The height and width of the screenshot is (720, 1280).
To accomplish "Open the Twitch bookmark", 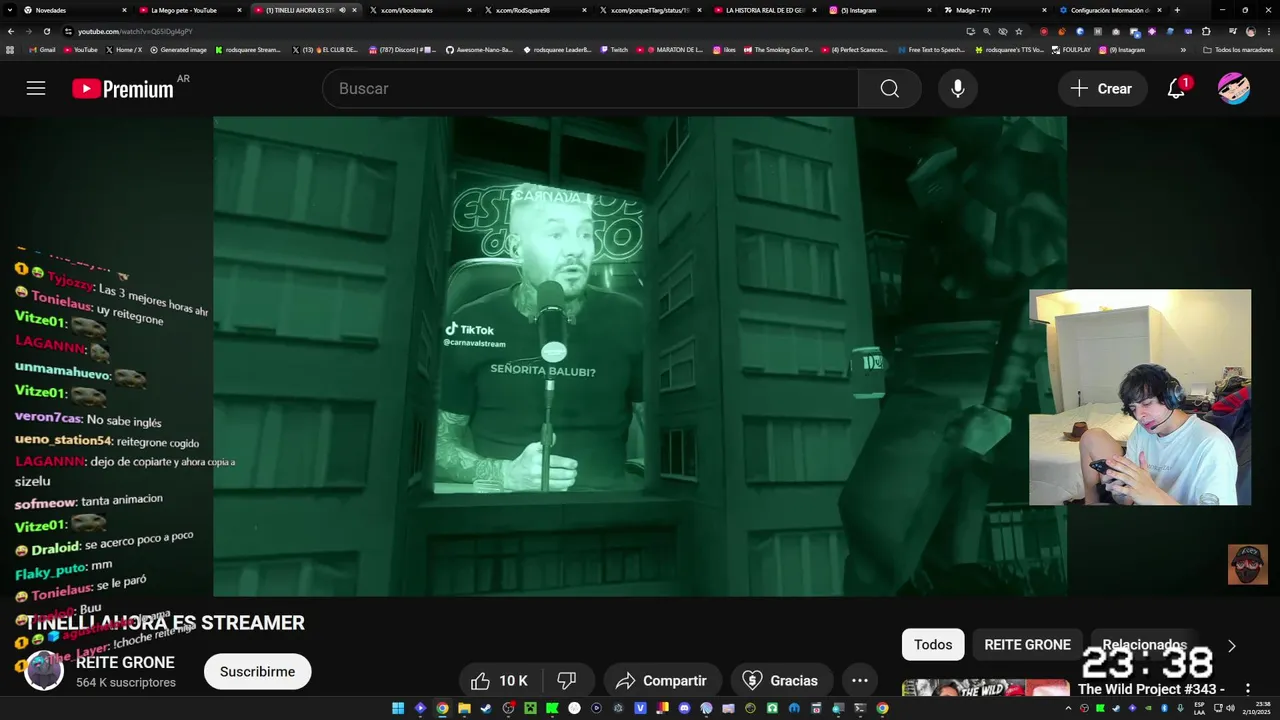I will [x=614, y=50].
